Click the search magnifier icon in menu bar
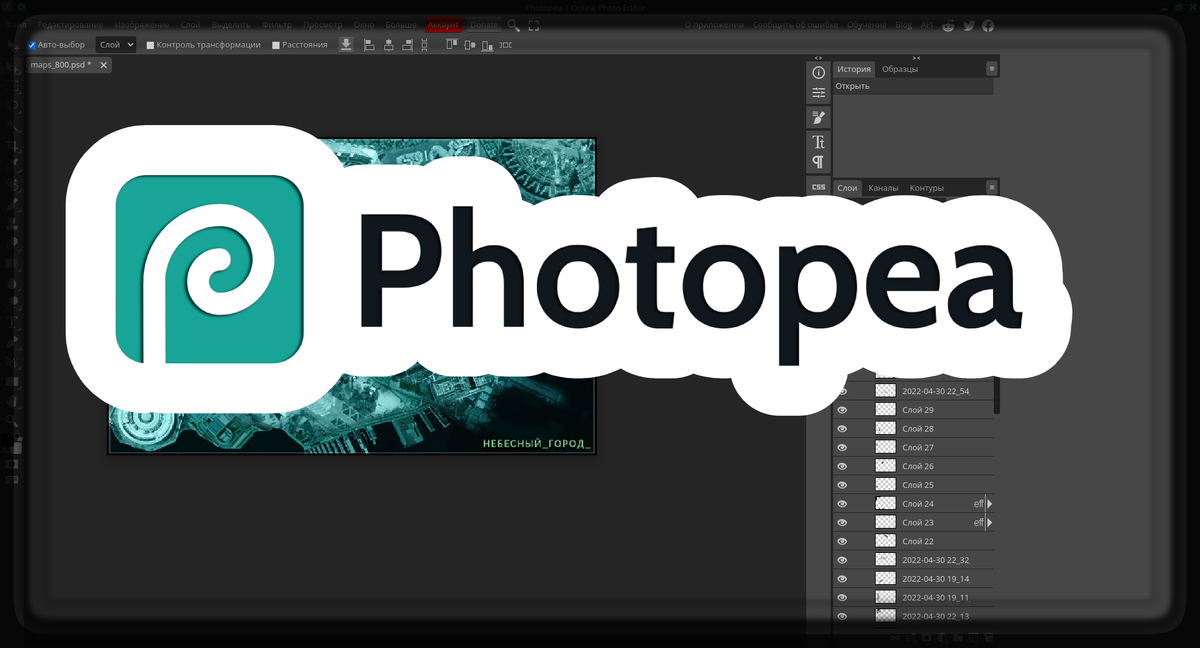Viewport: 1200px width, 648px height. tap(513, 24)
